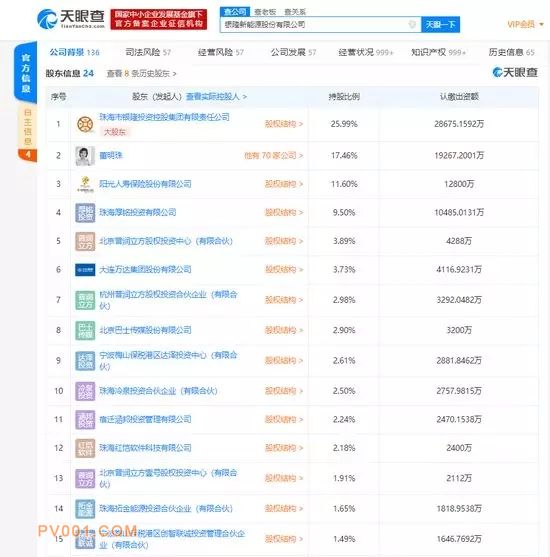Open 珠海红恺软件科技有限公司 link

[145, 448]
